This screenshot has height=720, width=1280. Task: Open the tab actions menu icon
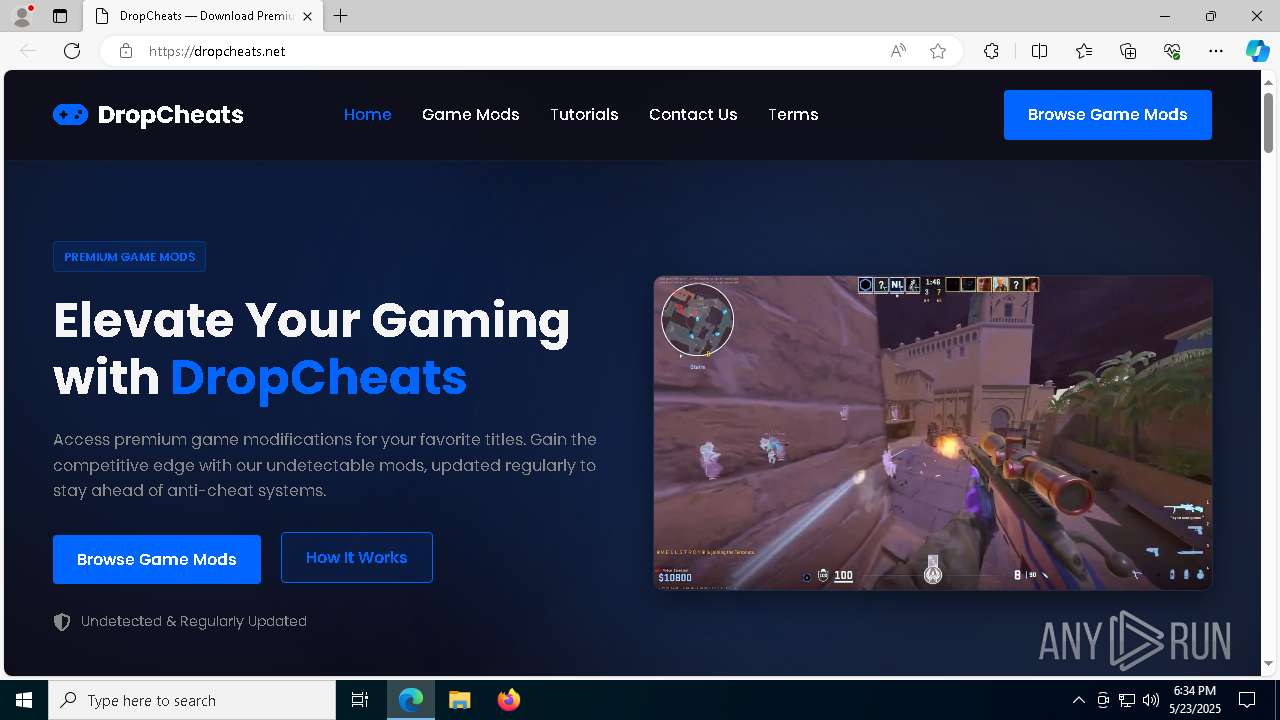click(60, 16)
